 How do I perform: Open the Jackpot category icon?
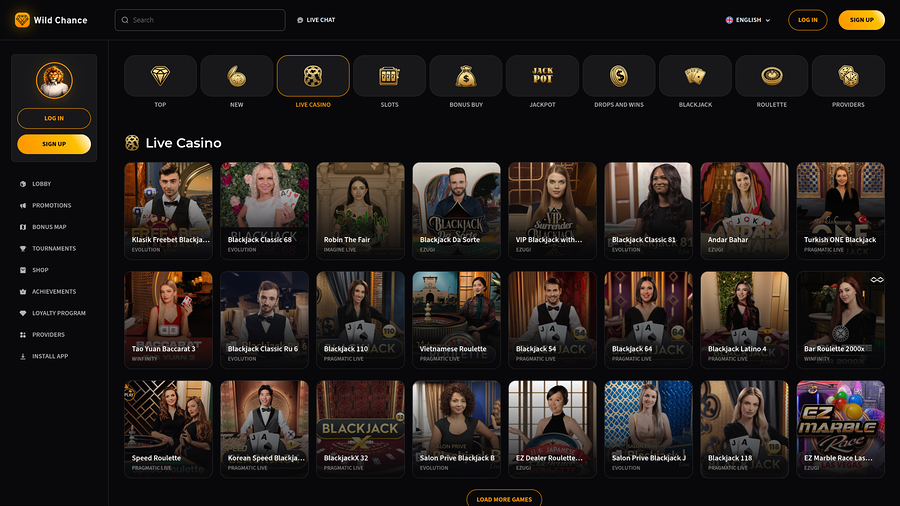[x=542, y=76]
